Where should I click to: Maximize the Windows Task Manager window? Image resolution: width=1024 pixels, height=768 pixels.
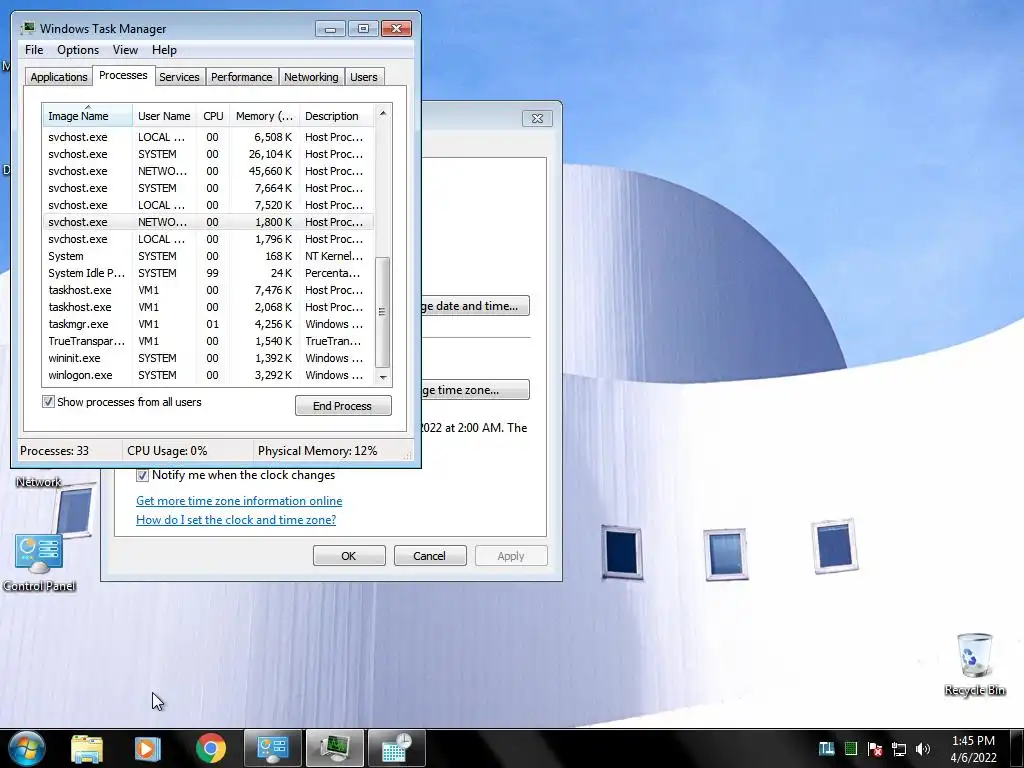(x=363, y=29)
